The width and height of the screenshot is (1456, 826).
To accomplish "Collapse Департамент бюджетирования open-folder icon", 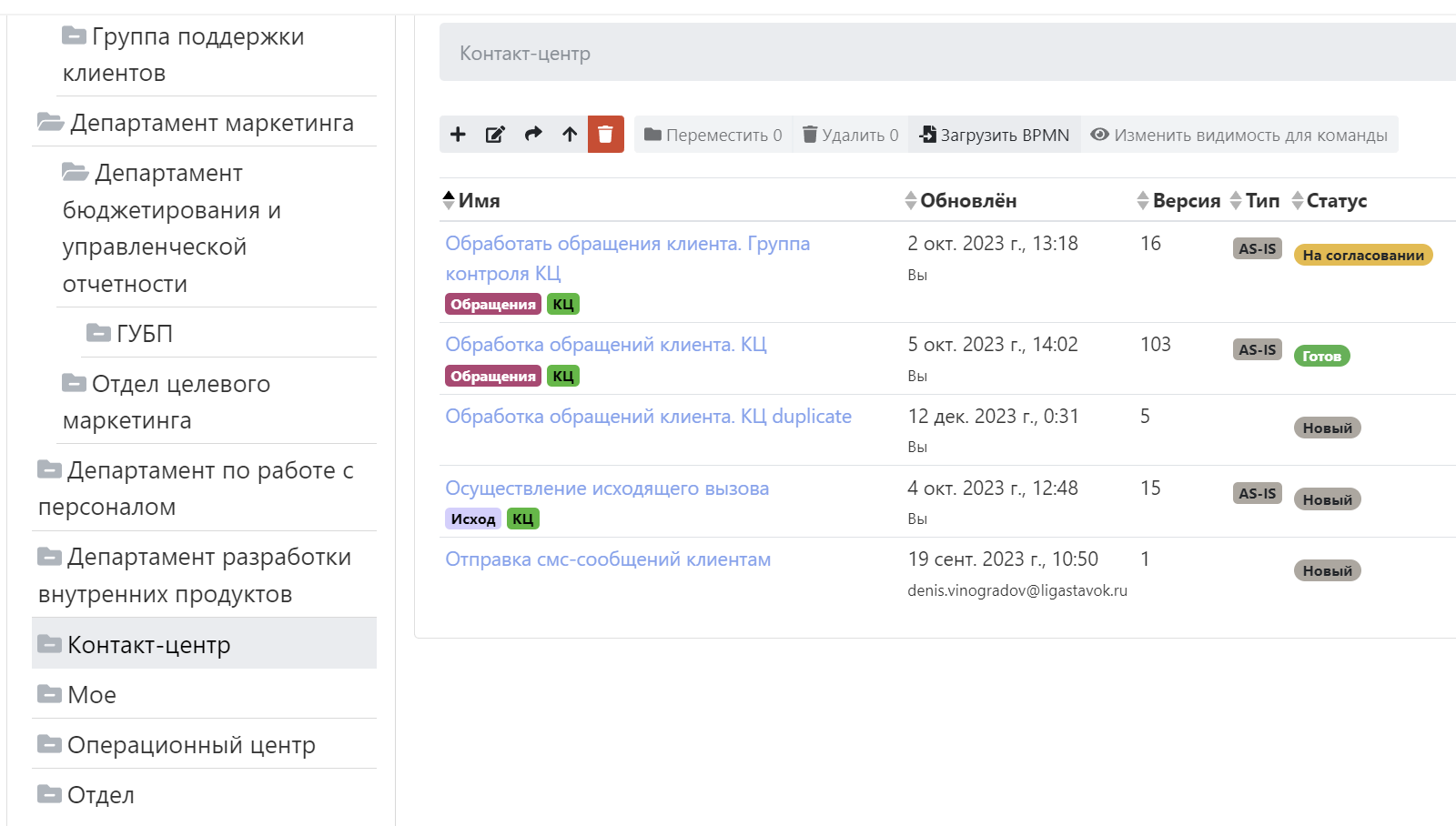I will (x=75, y=171).
